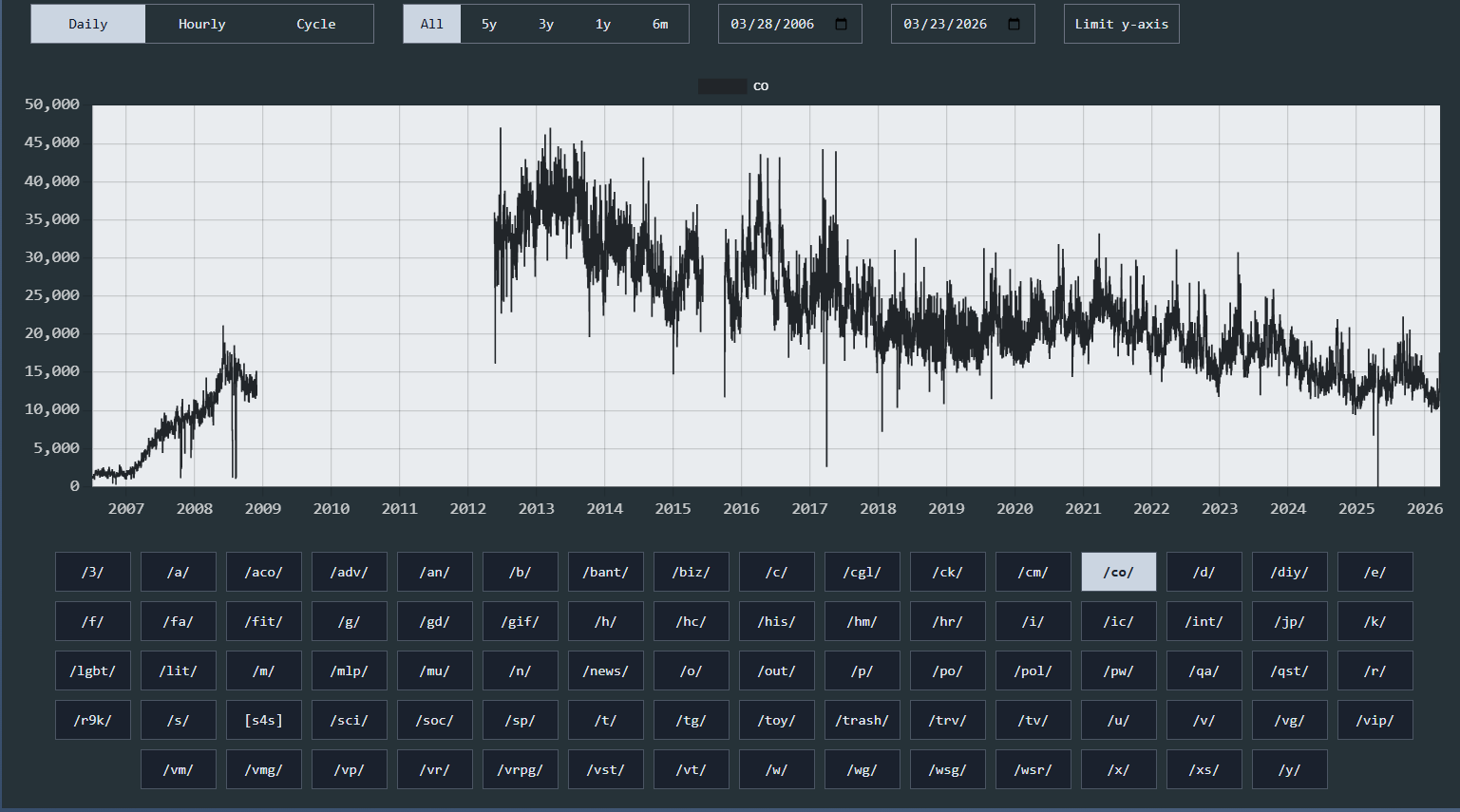Select the 5y time range
This screenshot has height=812, width=1460.
[x=489, y=24]
